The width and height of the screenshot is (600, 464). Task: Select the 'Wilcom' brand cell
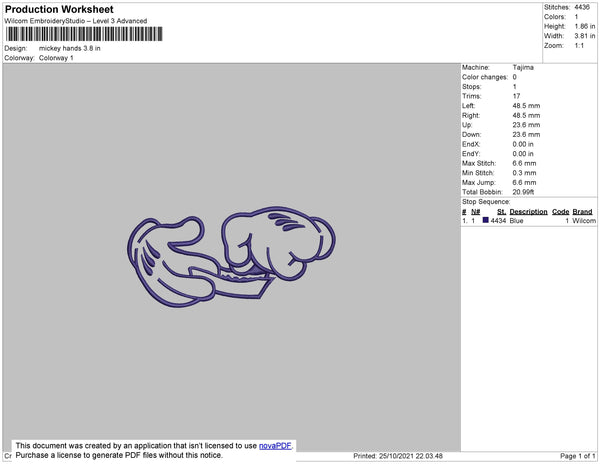coord(584,221)
